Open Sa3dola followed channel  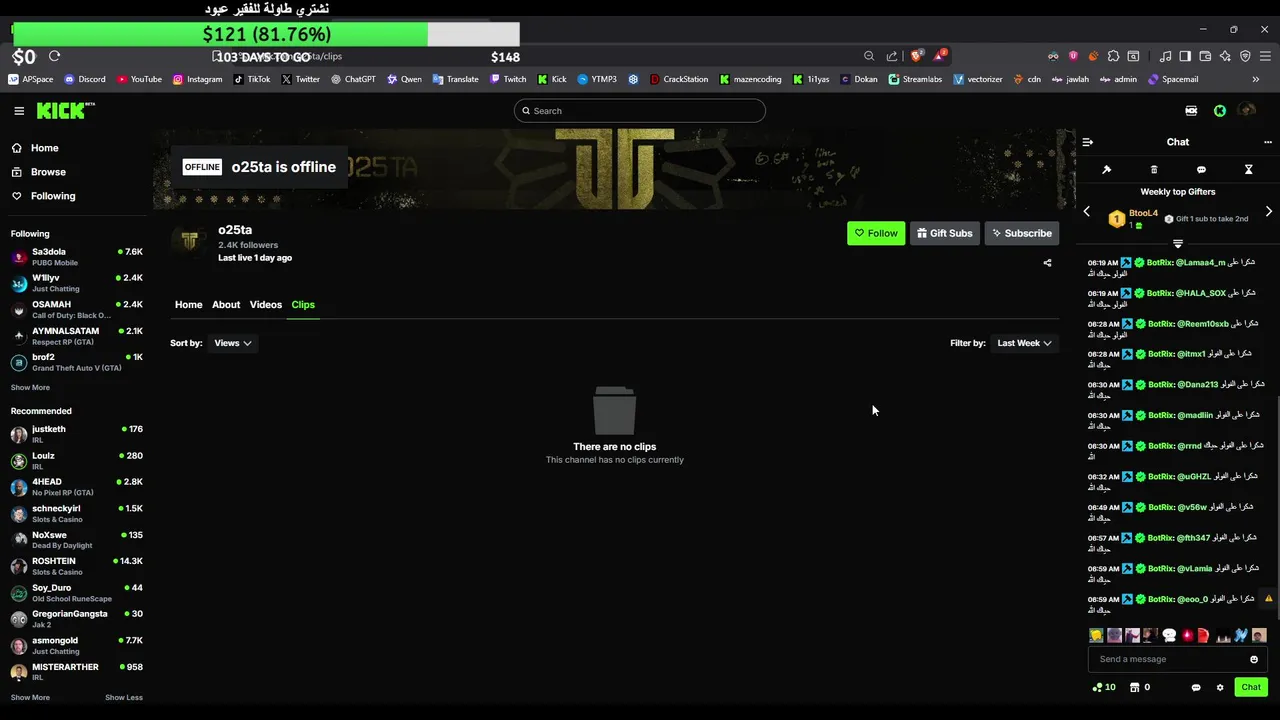pyautogui.click(x=77, y=257)
